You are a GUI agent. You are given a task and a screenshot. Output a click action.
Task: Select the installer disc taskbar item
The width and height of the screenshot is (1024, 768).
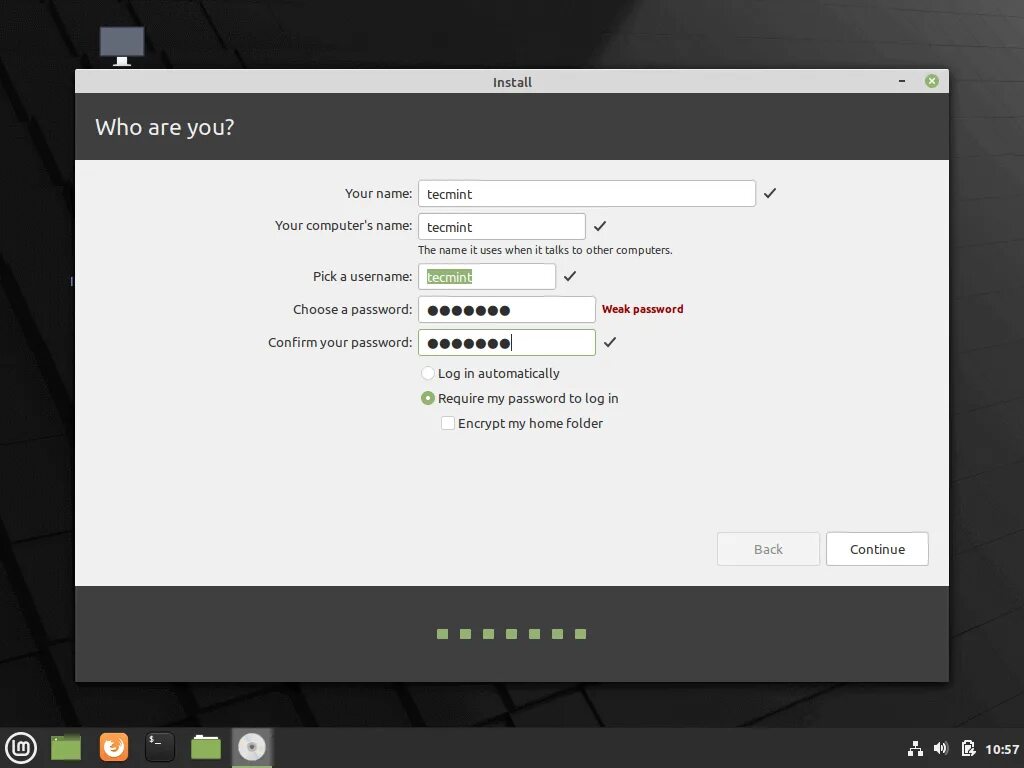click(252, 747)
